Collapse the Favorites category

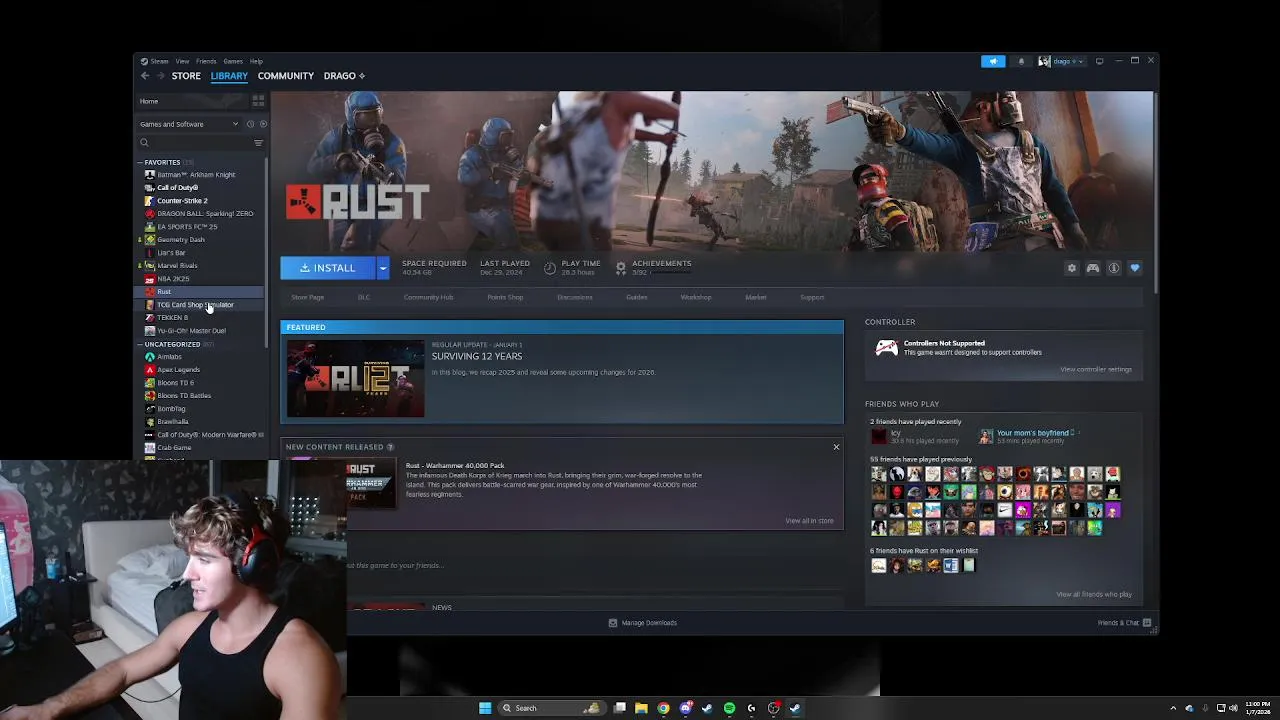tap(140, 162)
